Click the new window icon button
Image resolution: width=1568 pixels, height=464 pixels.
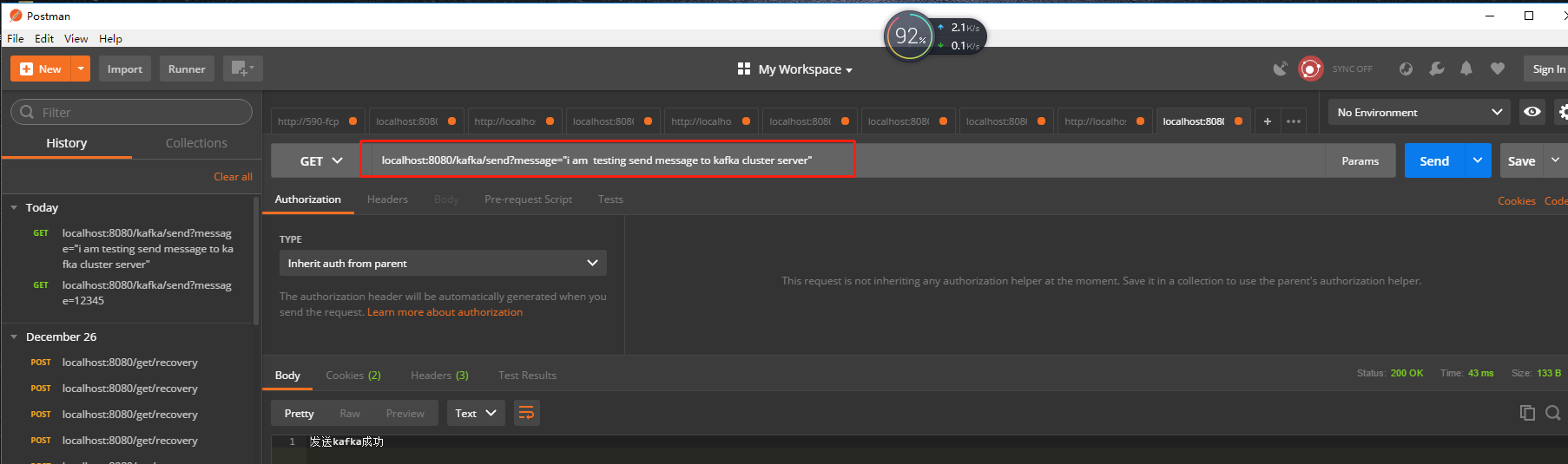(242, 69)
